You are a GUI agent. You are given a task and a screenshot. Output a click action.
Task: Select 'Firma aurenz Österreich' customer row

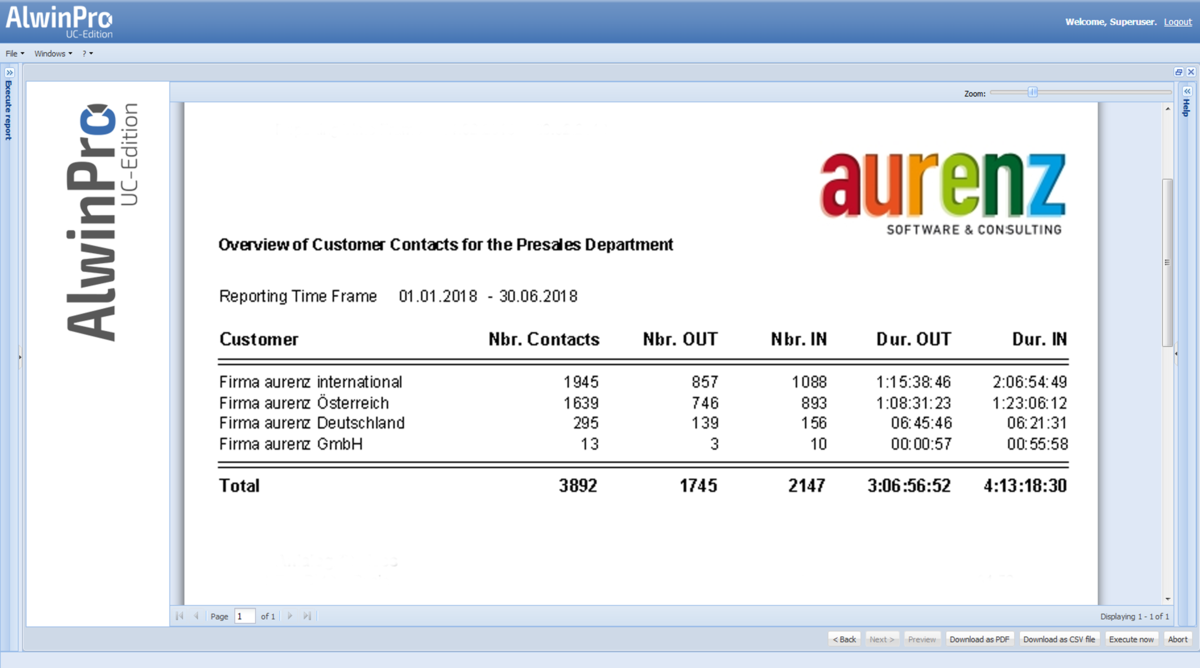(x=643, y=403)
